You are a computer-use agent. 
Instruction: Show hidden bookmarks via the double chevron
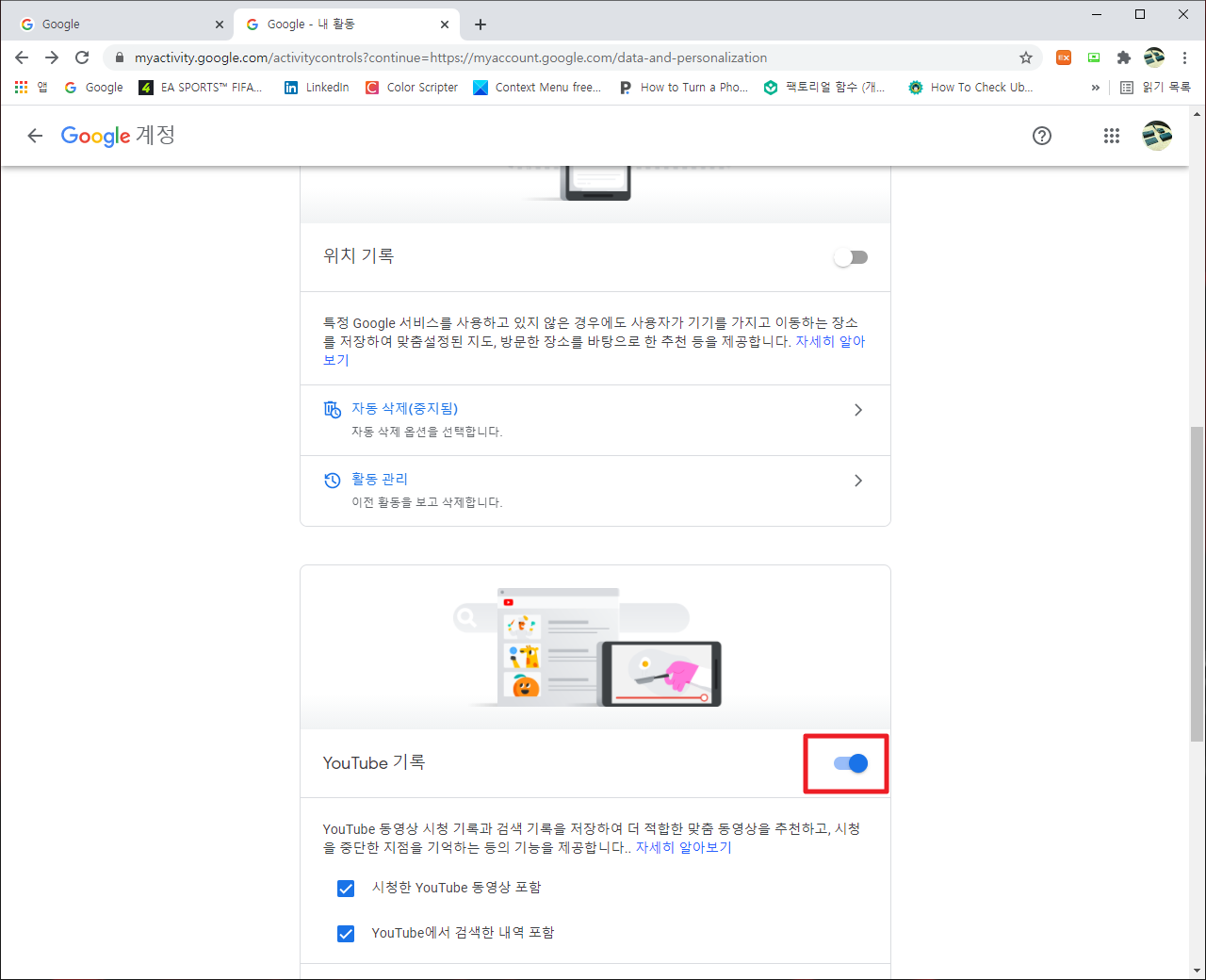1095,87
